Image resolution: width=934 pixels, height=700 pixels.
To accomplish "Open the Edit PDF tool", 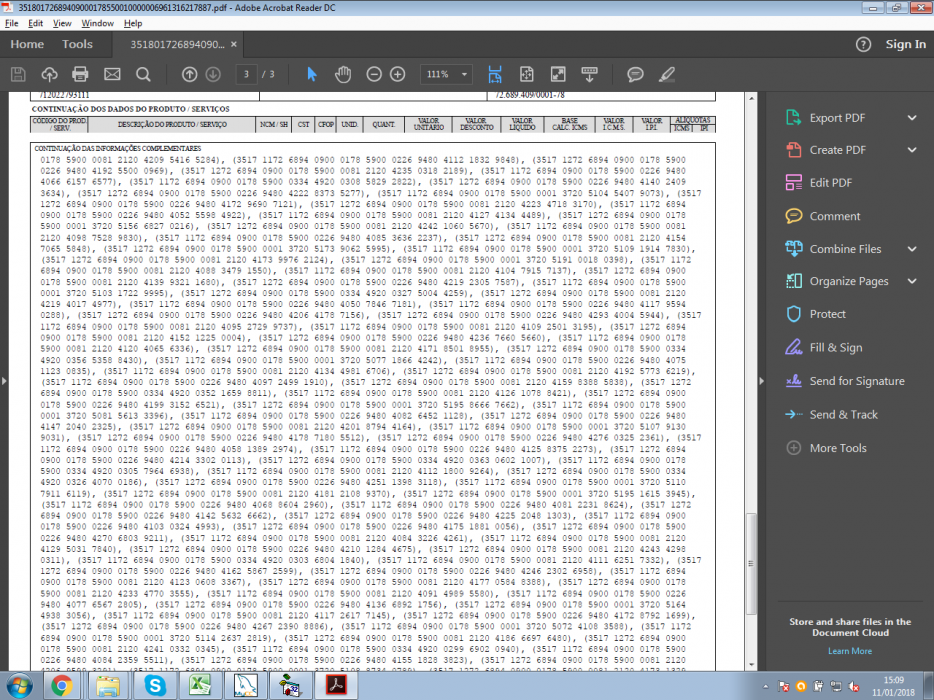I will point(830,183).
